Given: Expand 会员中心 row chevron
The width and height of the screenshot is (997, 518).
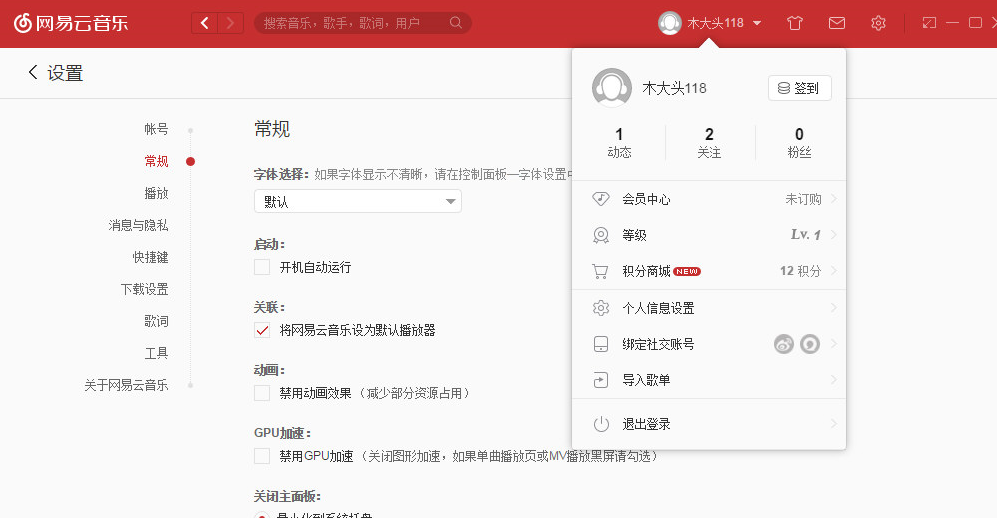Looking at the screenshot, I should click(834, 199).
